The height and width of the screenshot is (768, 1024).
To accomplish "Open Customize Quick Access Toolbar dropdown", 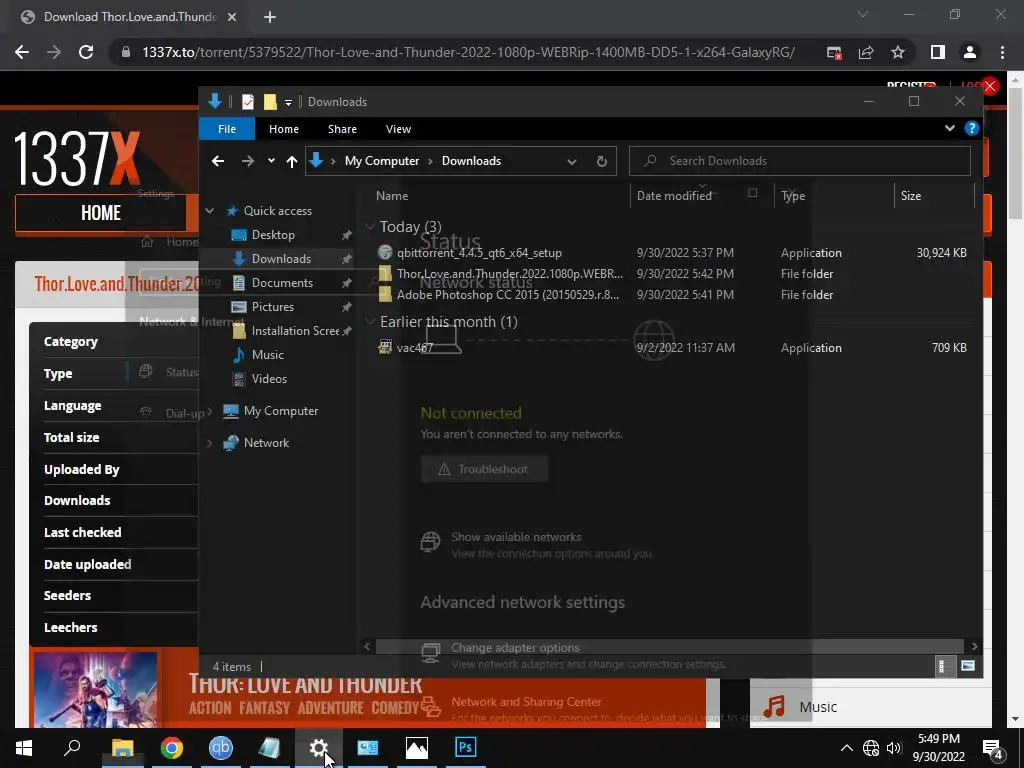I will coord(288,103).
